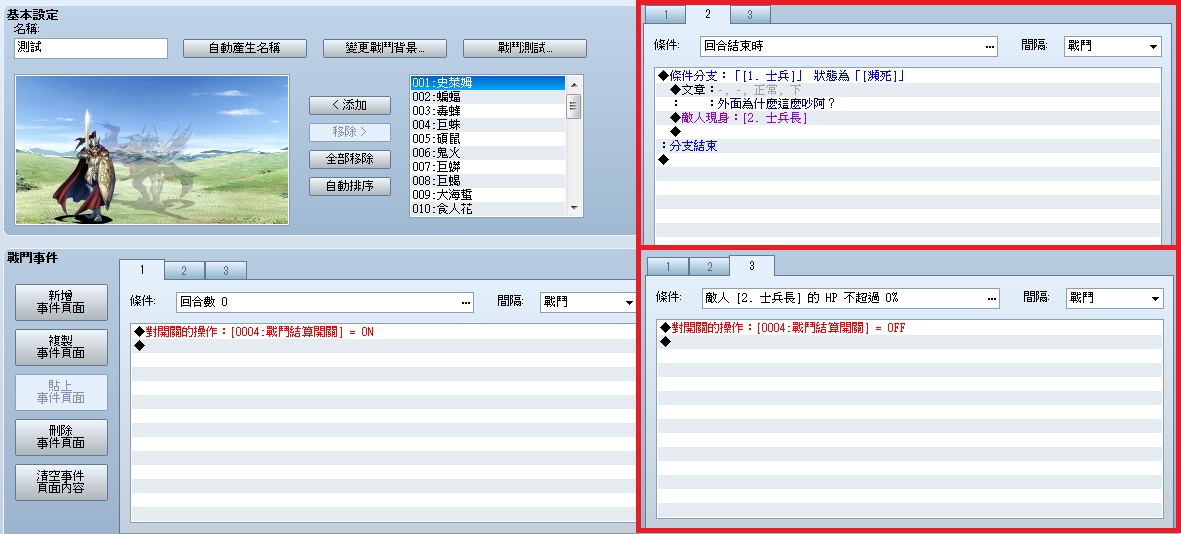Select 008:巨蝎 in the enemy list
This screenshot has height=534, width=1181.
coord(488,181)
